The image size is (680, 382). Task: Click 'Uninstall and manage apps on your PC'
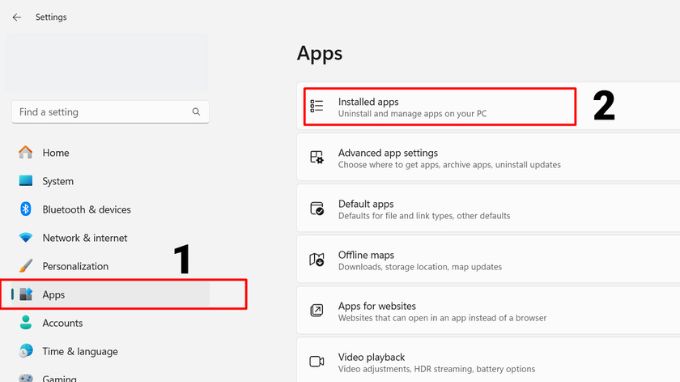point(412,114)
